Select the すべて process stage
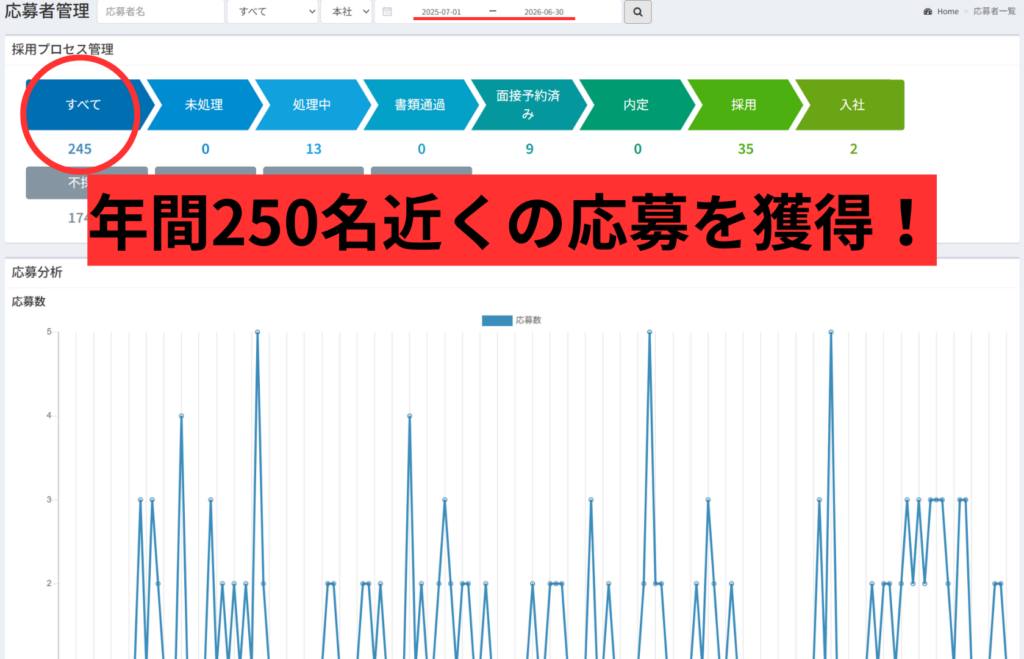Image resolution: width=1024 pixels, height=659 pixels. (x=84, y=104)
